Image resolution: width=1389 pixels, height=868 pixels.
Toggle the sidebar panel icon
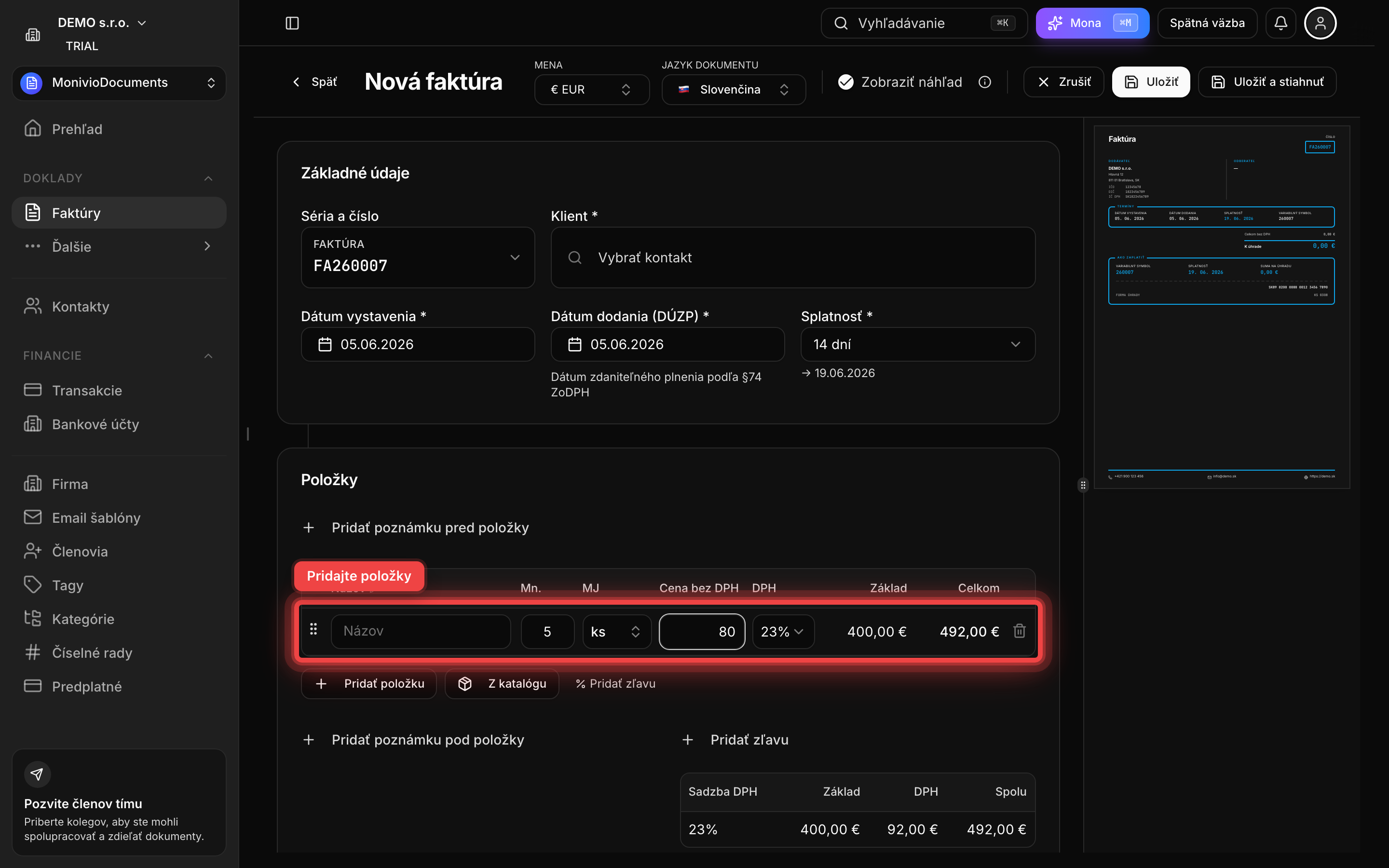pos(292,23)
